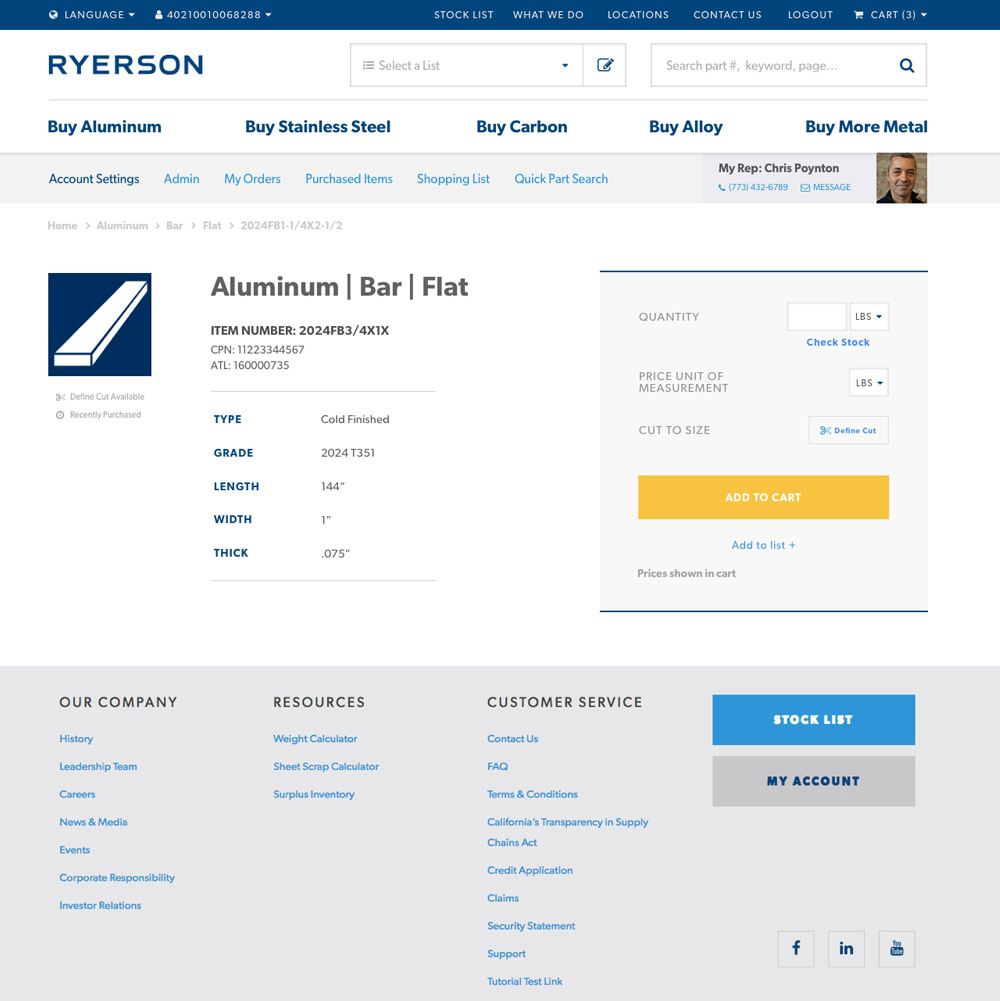Click the LinkedIn icon
Image resolution: width=1000 pixels, height=1001 pixels.
[x=846, y=949]
